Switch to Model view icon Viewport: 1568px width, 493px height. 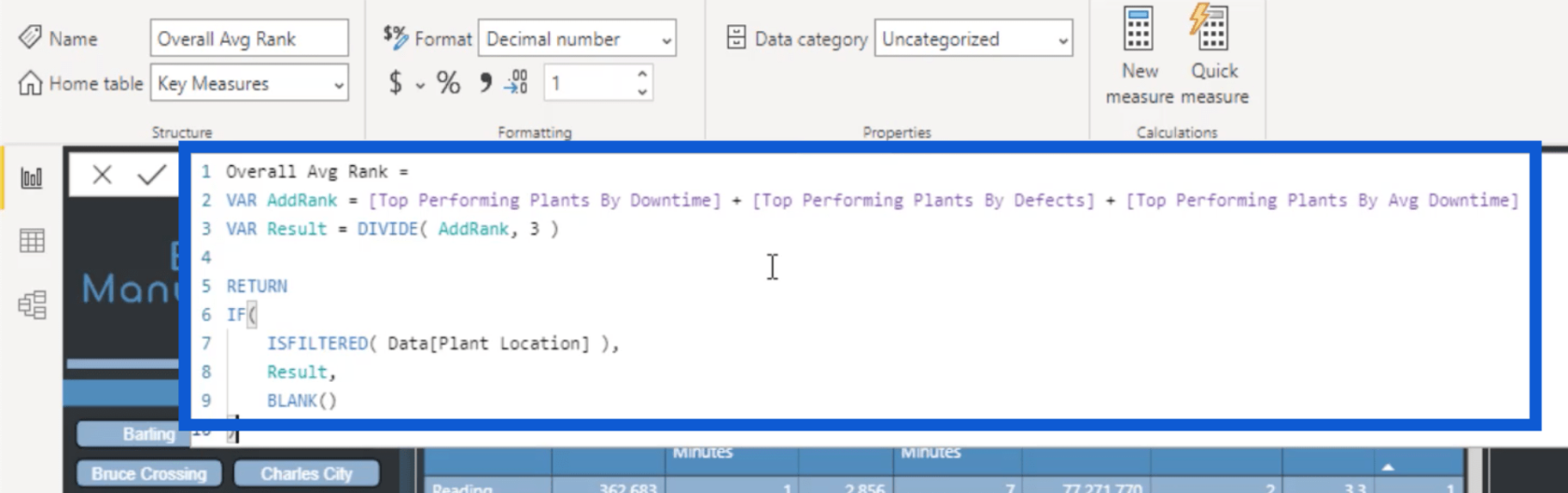32,305
